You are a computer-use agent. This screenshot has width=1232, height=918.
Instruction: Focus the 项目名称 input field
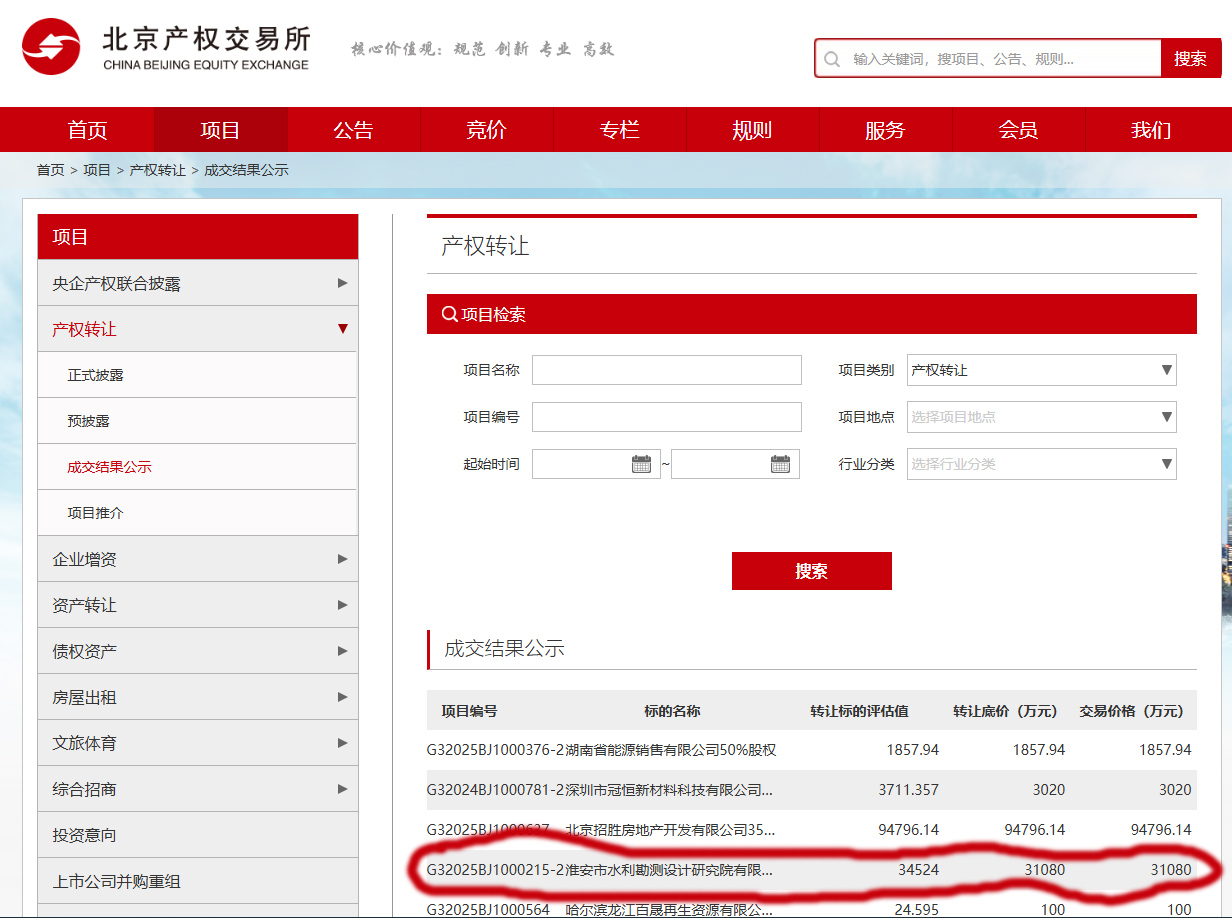(667, 370)
